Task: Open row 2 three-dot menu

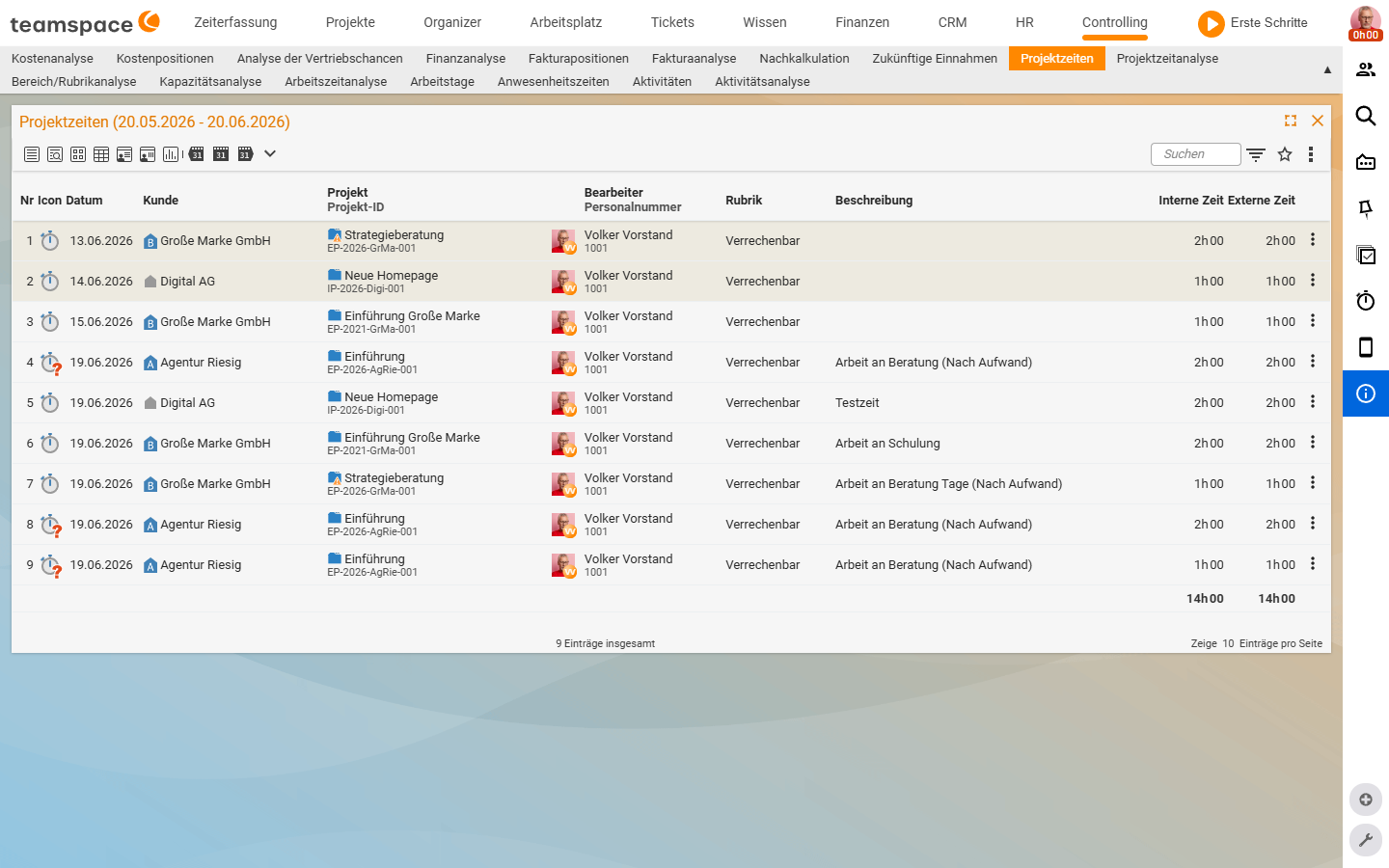Action: click(1313, 281)
